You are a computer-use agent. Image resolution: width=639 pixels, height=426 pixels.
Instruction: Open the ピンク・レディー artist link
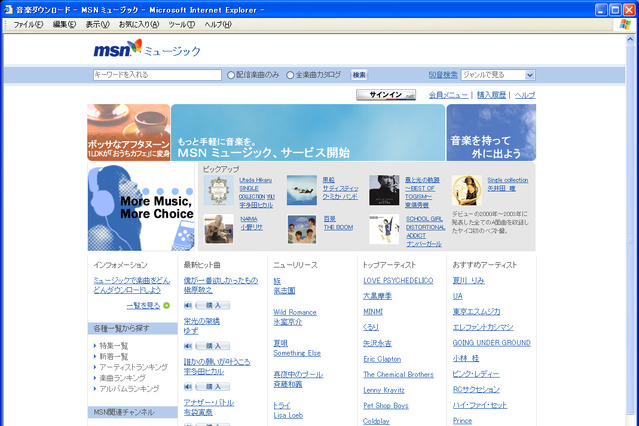point(476,374)
